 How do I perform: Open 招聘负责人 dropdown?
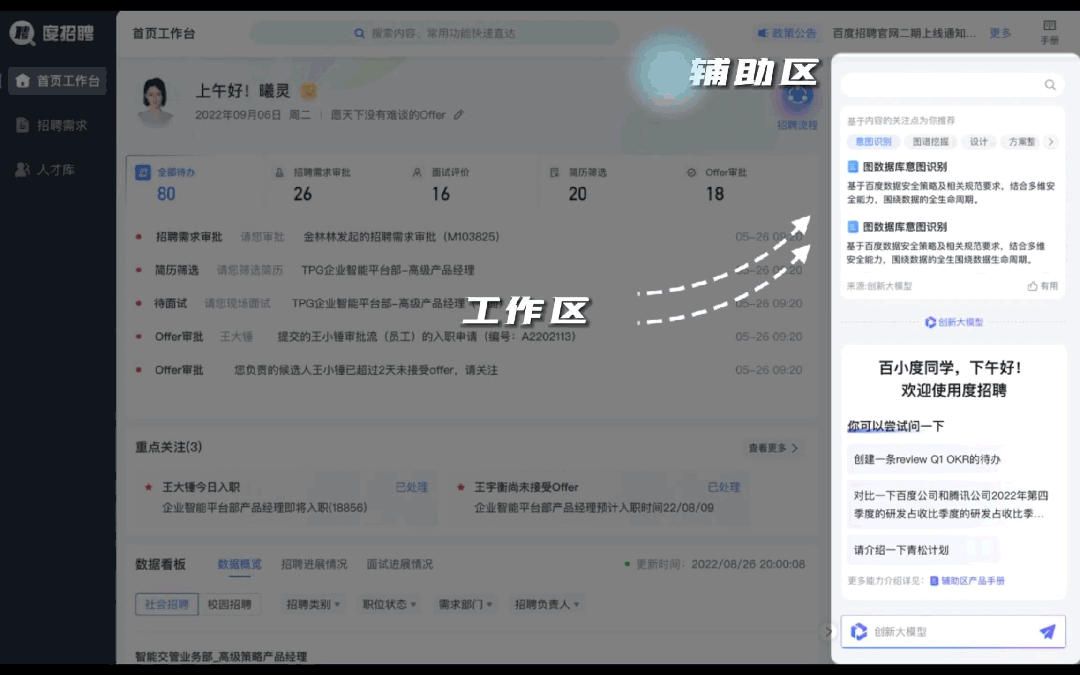point(548,604)
